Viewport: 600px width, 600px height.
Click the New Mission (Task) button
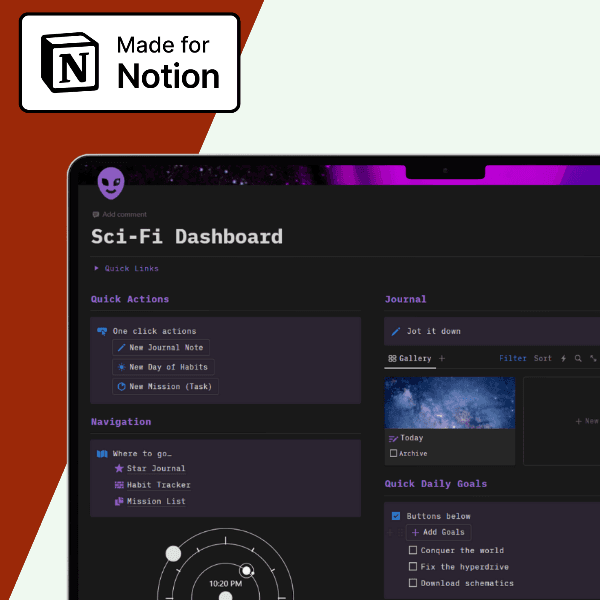coord(165,386)
